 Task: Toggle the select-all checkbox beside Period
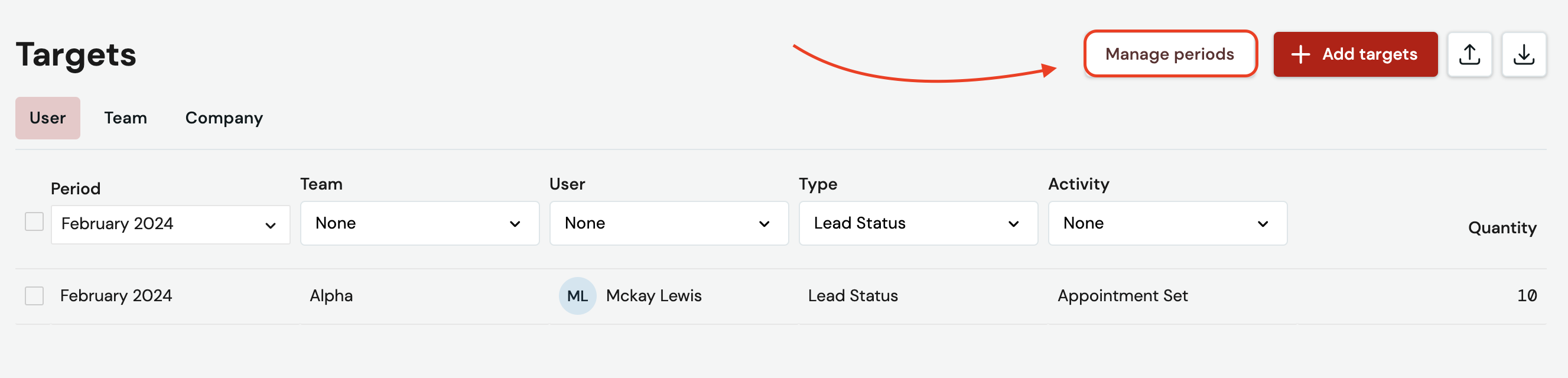click(x=34, y=221)
